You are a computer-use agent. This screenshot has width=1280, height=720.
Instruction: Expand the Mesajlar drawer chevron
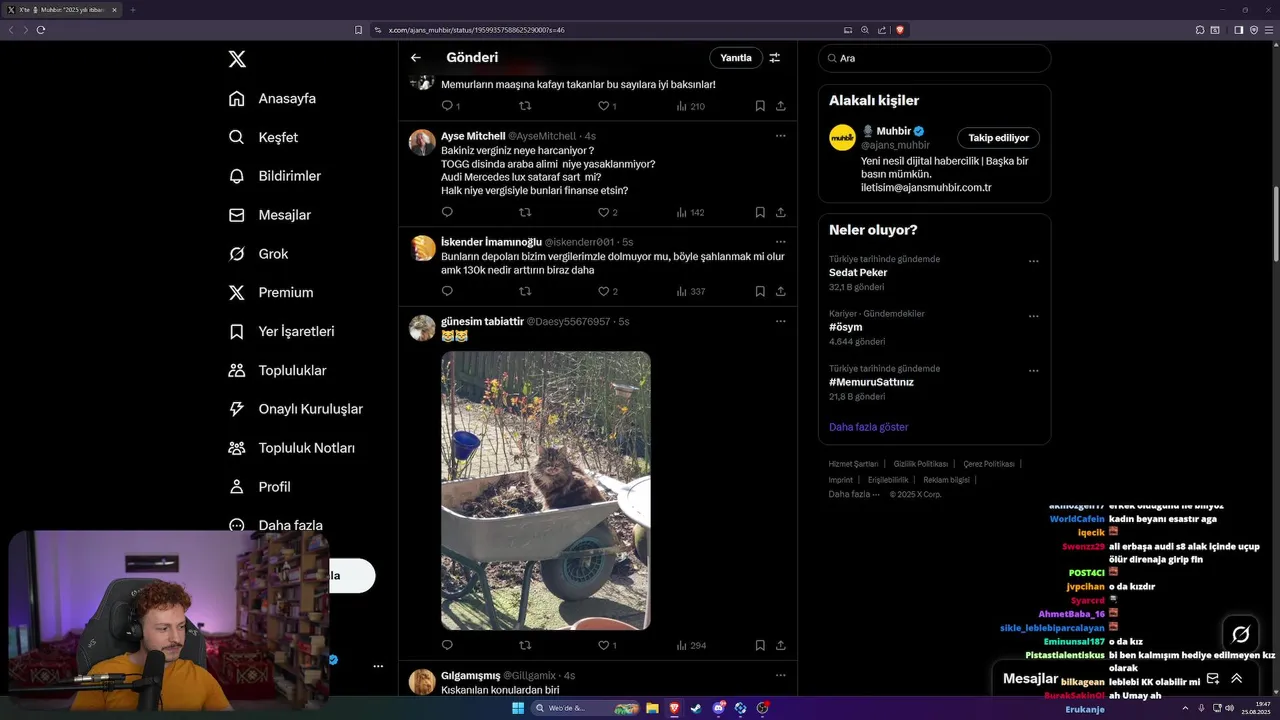click(1236, 678)
